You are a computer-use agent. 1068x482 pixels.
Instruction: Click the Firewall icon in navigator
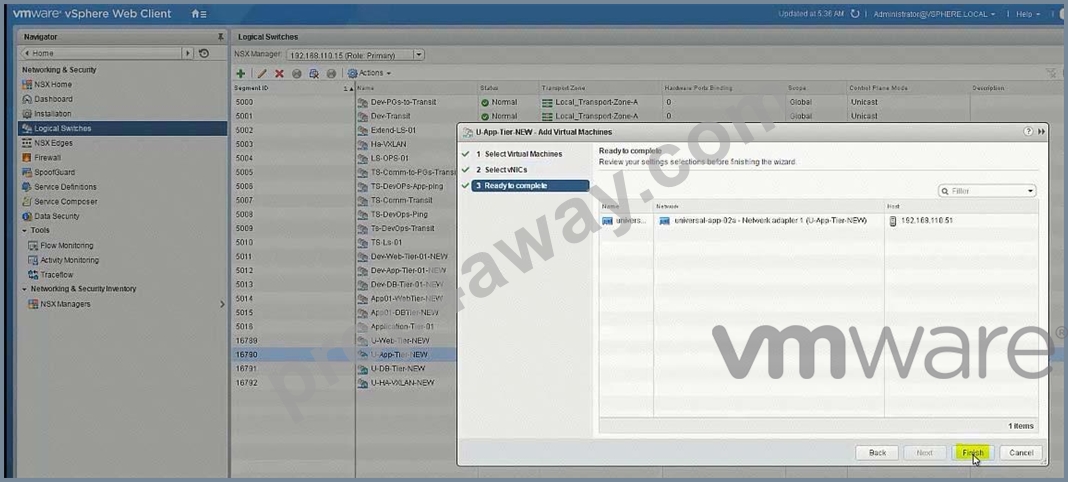tap(27, 157)
